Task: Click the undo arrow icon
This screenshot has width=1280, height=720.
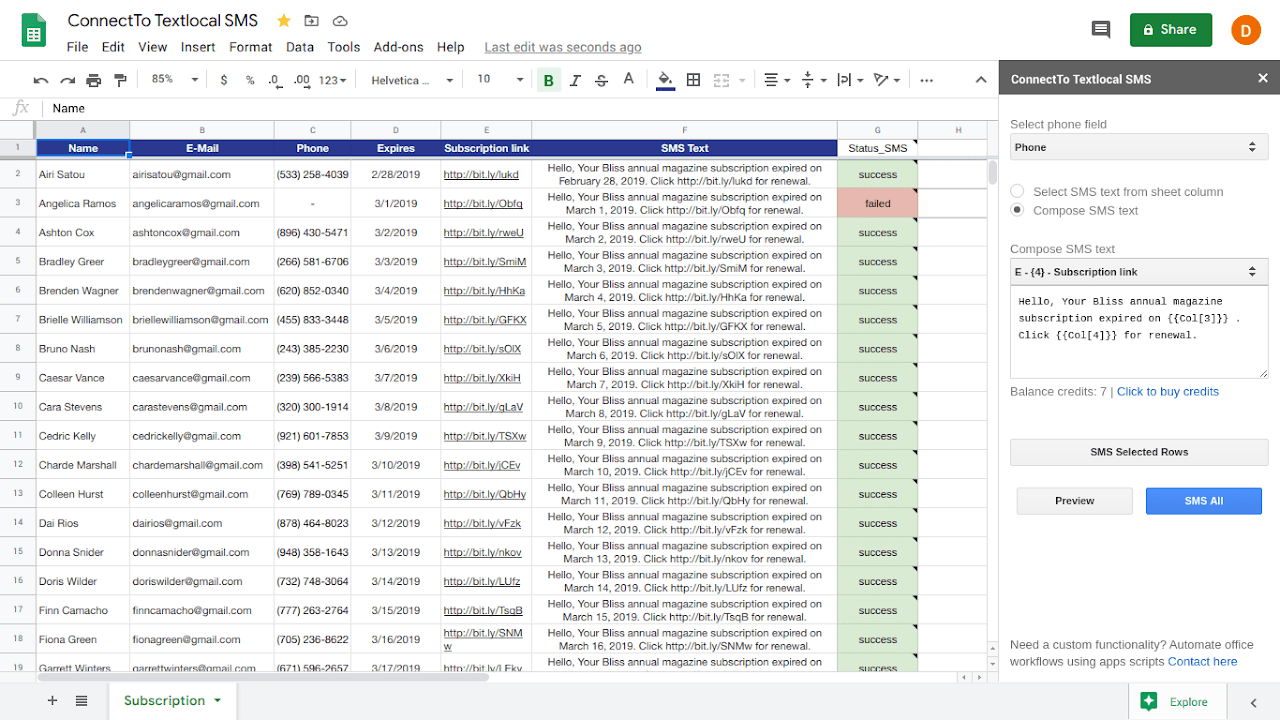Action: (x=41, y=80)
